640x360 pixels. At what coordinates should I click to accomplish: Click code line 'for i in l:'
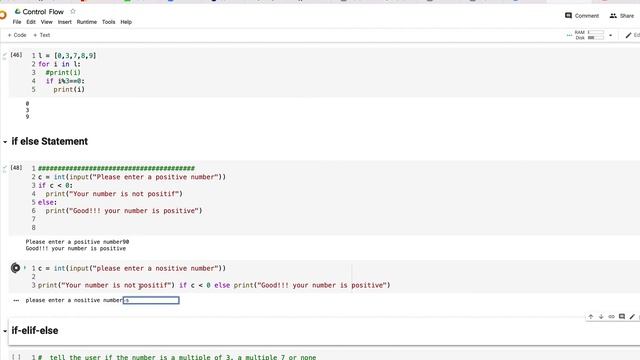pos(59,64)
